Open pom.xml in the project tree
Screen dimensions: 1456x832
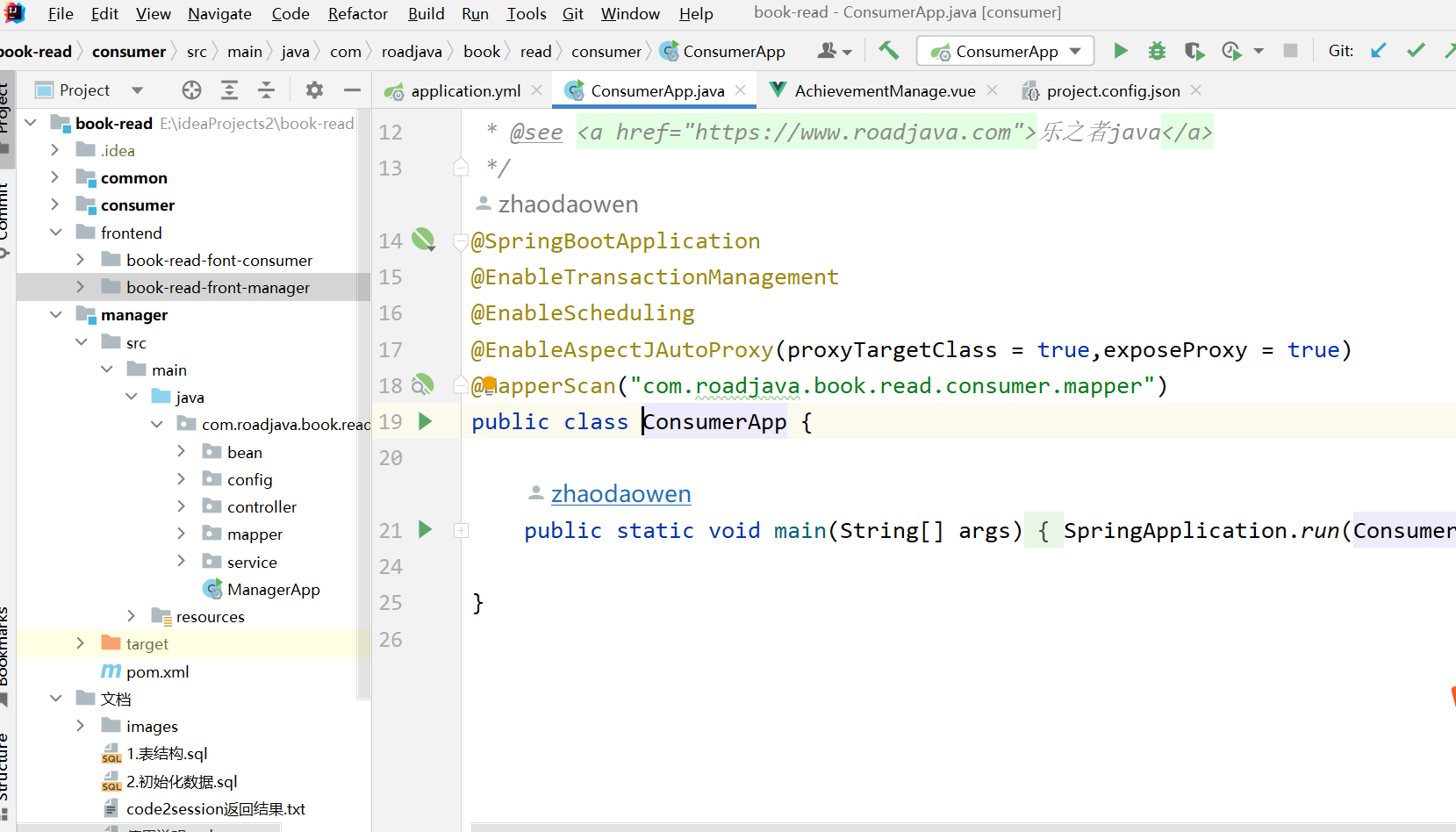157,671
